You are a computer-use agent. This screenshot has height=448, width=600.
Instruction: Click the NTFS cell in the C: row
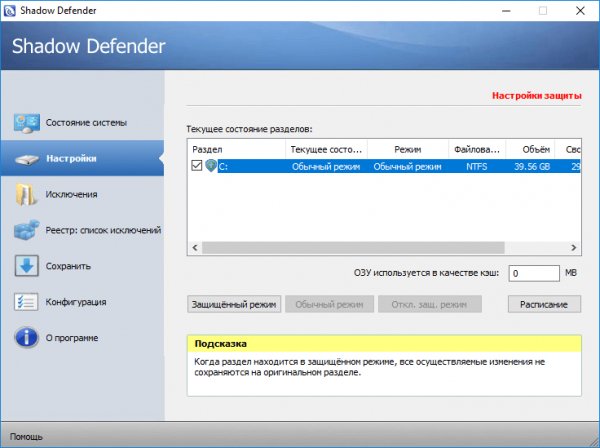[477, 166]
